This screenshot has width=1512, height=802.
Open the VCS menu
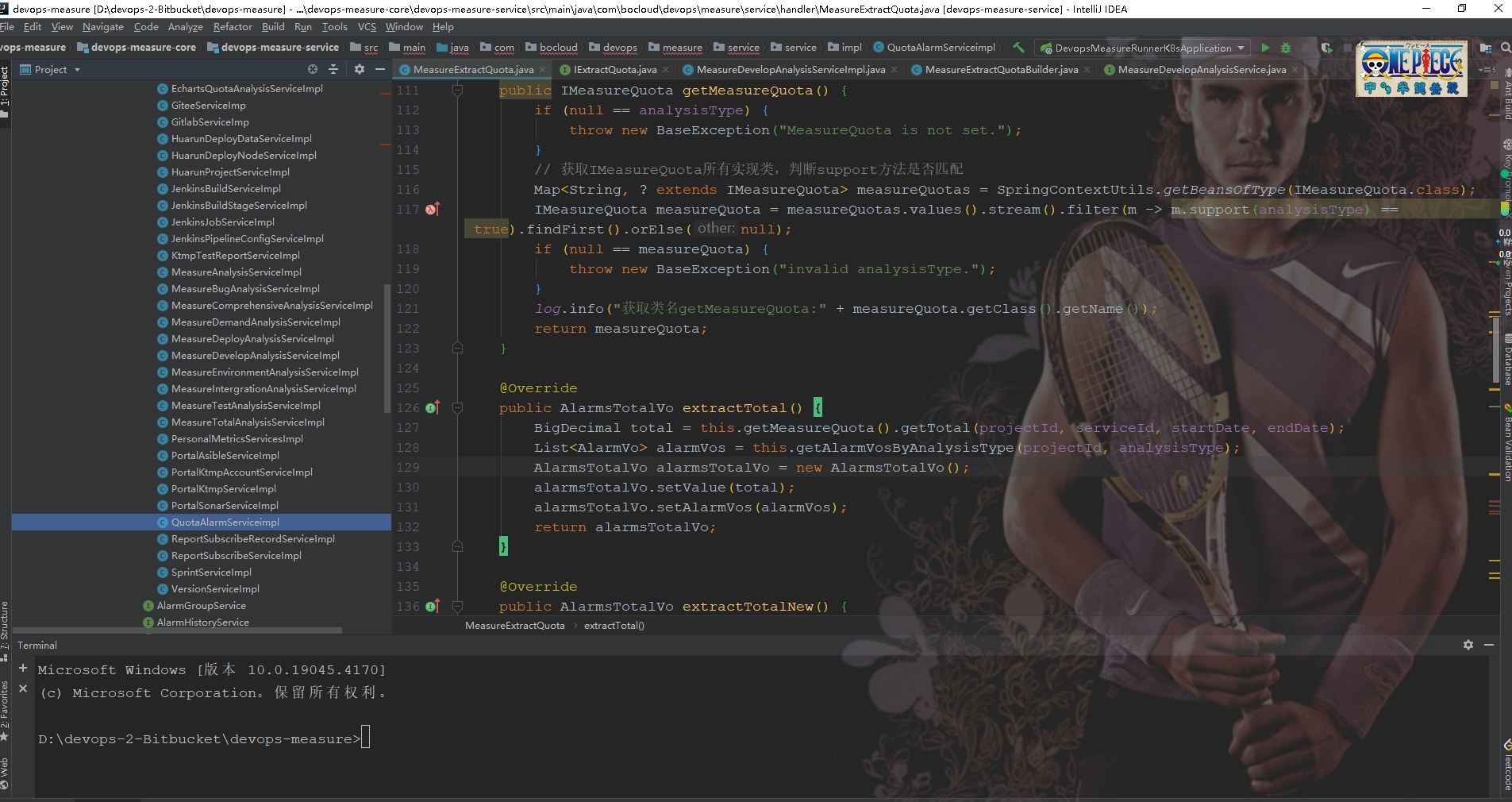[367, 27]
